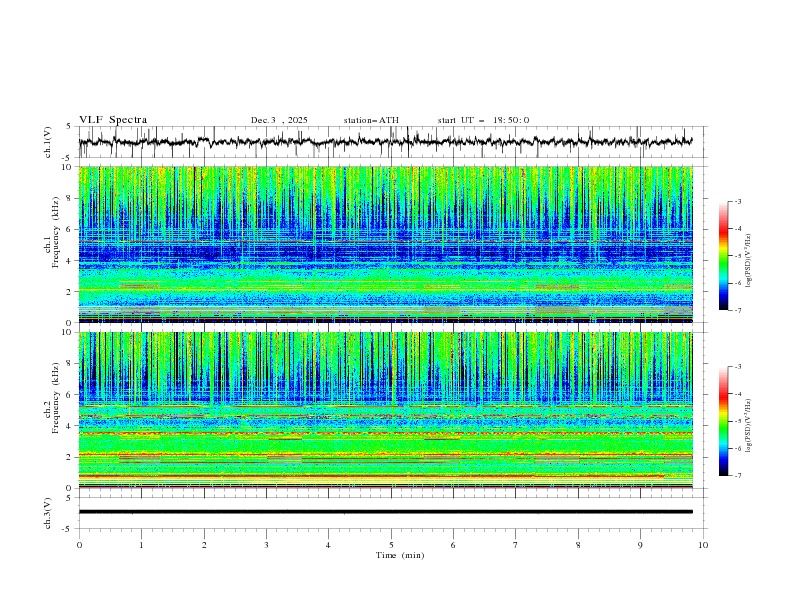This screenshot has width=792, height=612.
Task: Click the "Time (min)" axis label
Action: click(400, 555)
